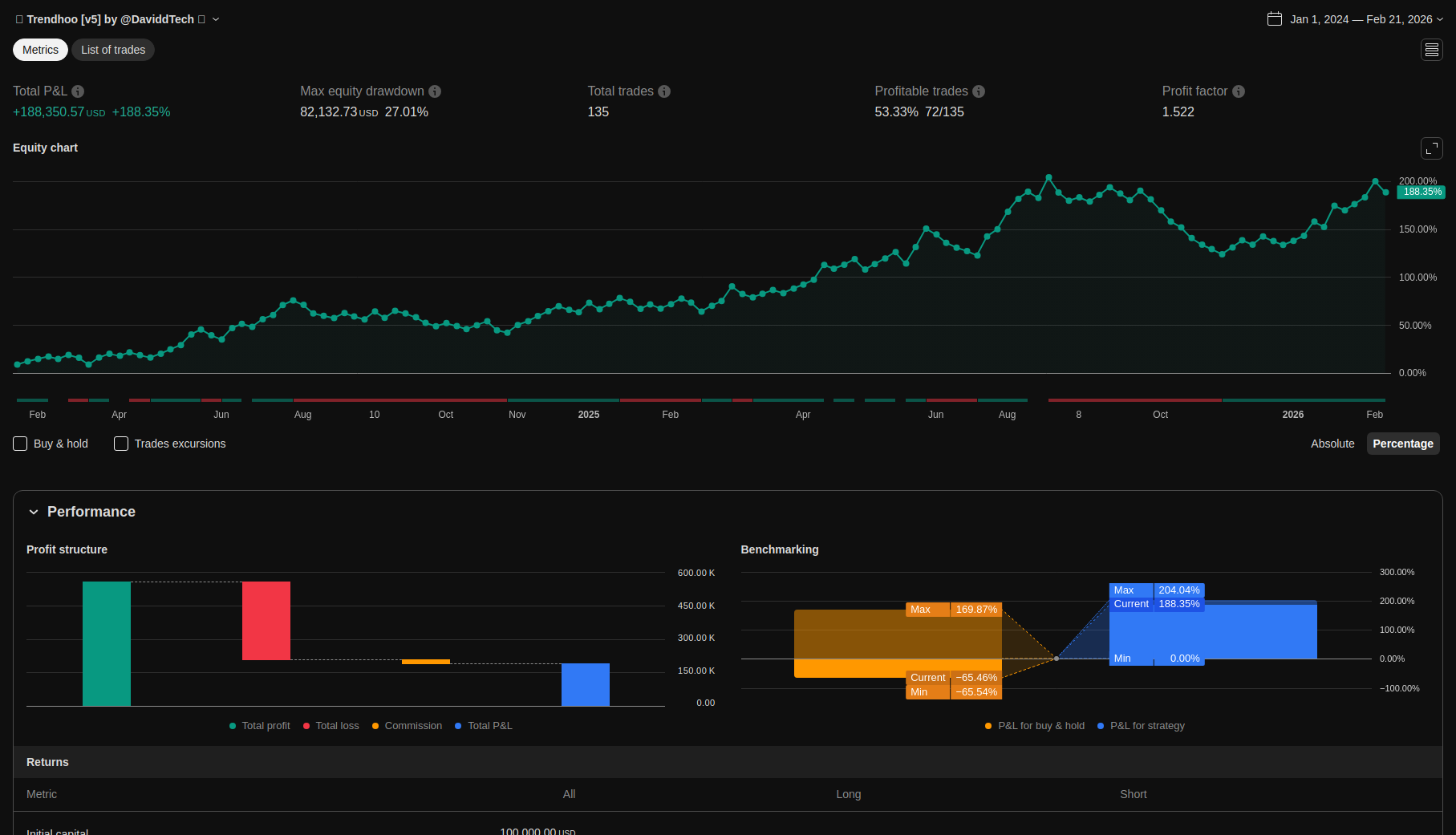Switch to the Metrics tab
1456x835 pixels.
pyautogui.click(x=40, y=50)
